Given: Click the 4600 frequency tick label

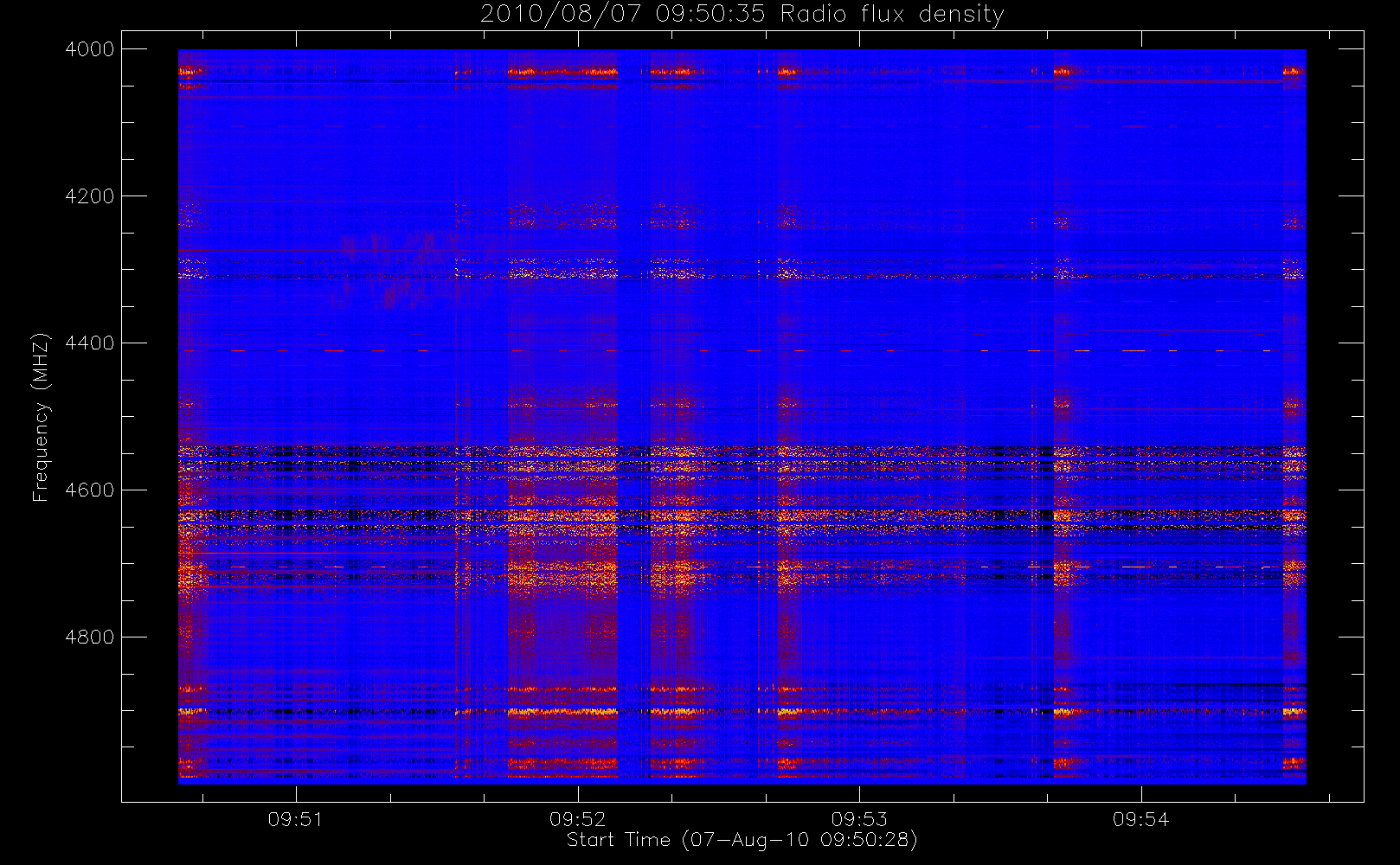Looking at the screenshot, I should tap(90, 490).
